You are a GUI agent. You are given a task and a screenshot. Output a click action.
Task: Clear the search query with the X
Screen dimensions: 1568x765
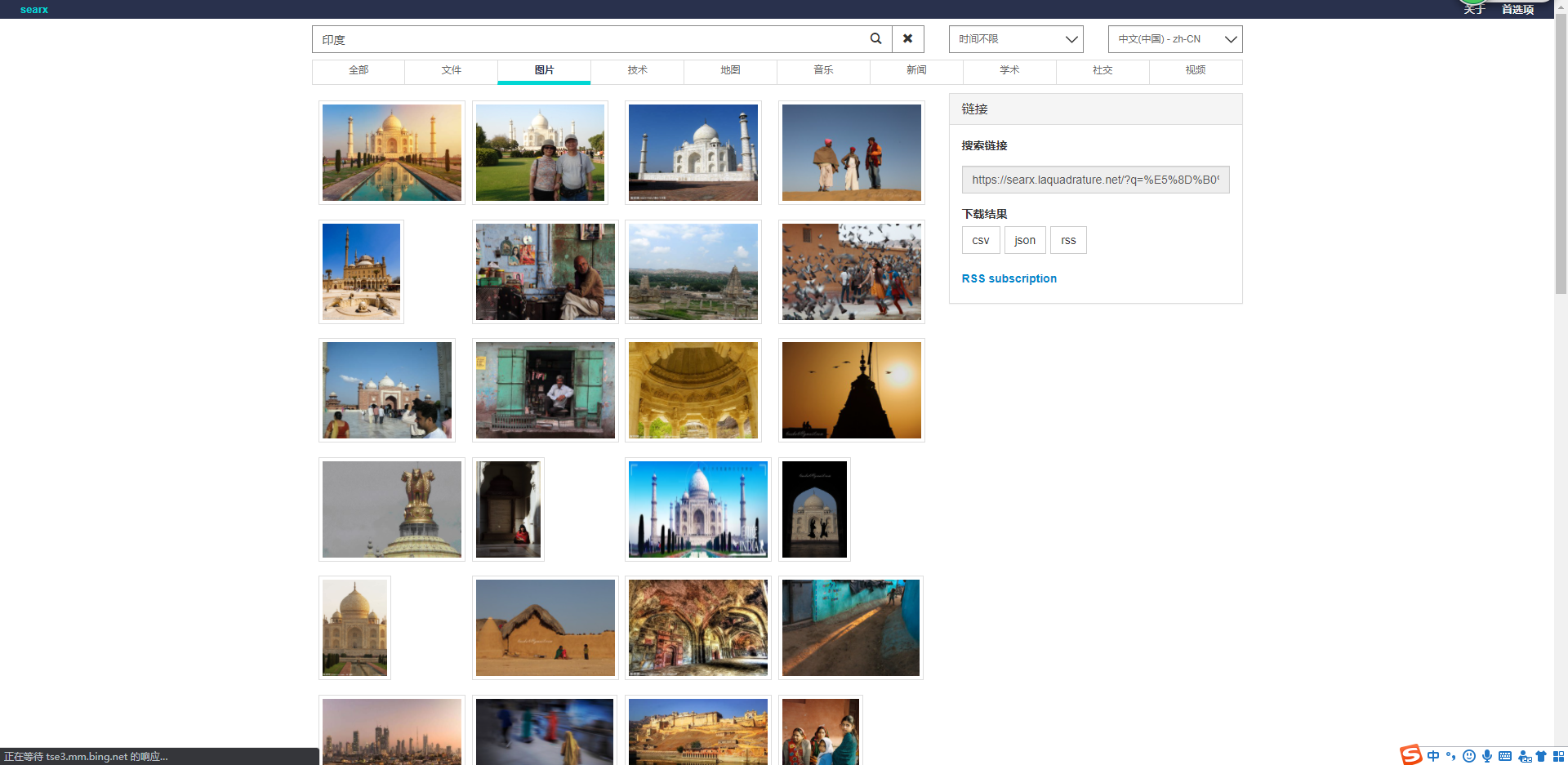point(907,39)
